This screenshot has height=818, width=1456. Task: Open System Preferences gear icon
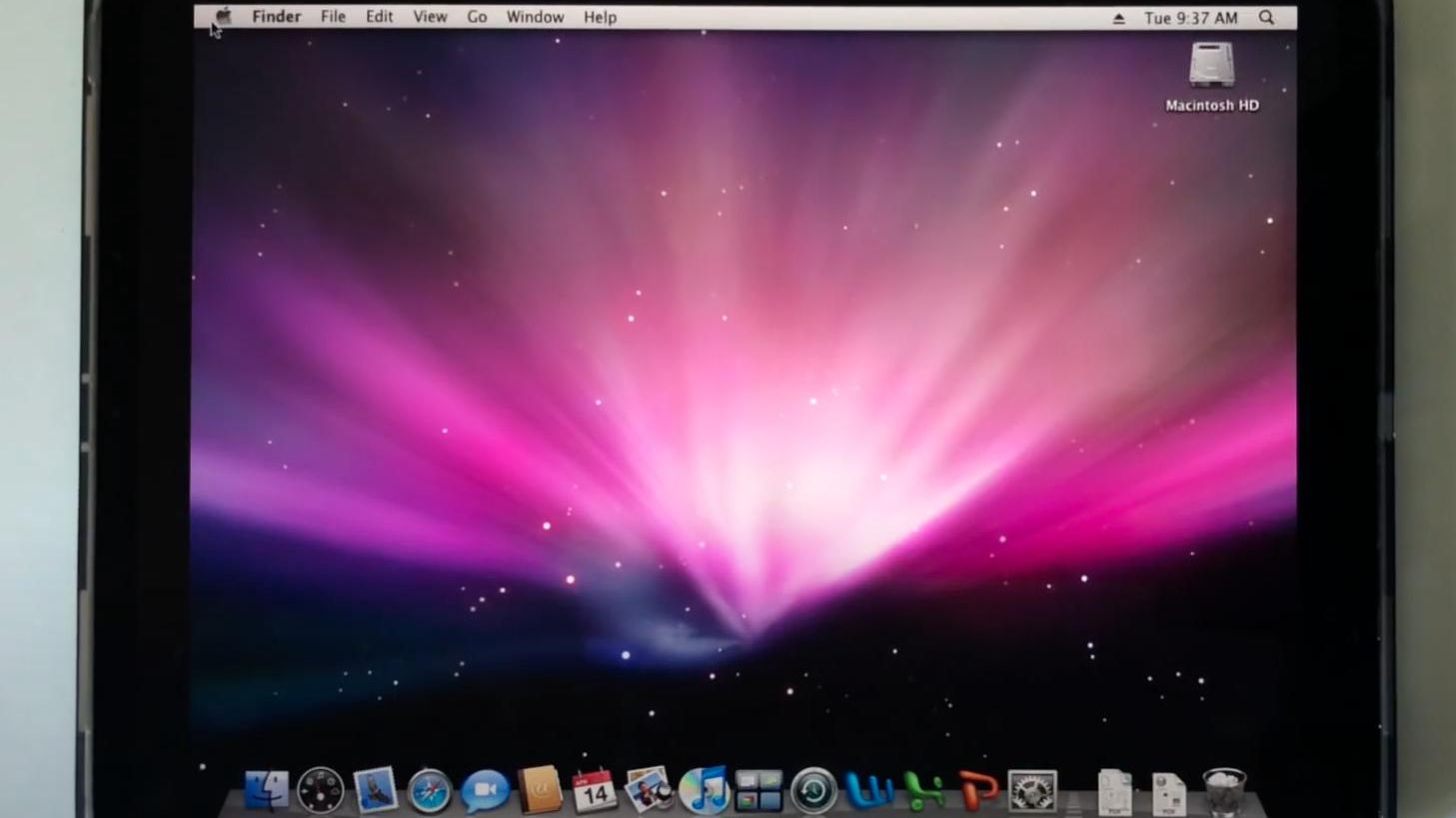[x=1032, y=792]
